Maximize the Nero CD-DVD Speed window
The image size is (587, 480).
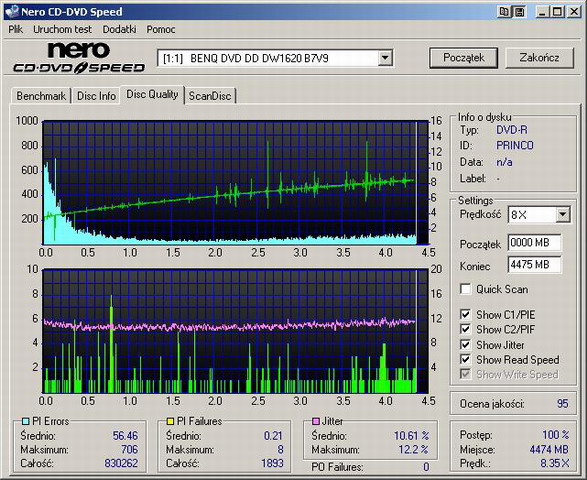coord(557,12)
